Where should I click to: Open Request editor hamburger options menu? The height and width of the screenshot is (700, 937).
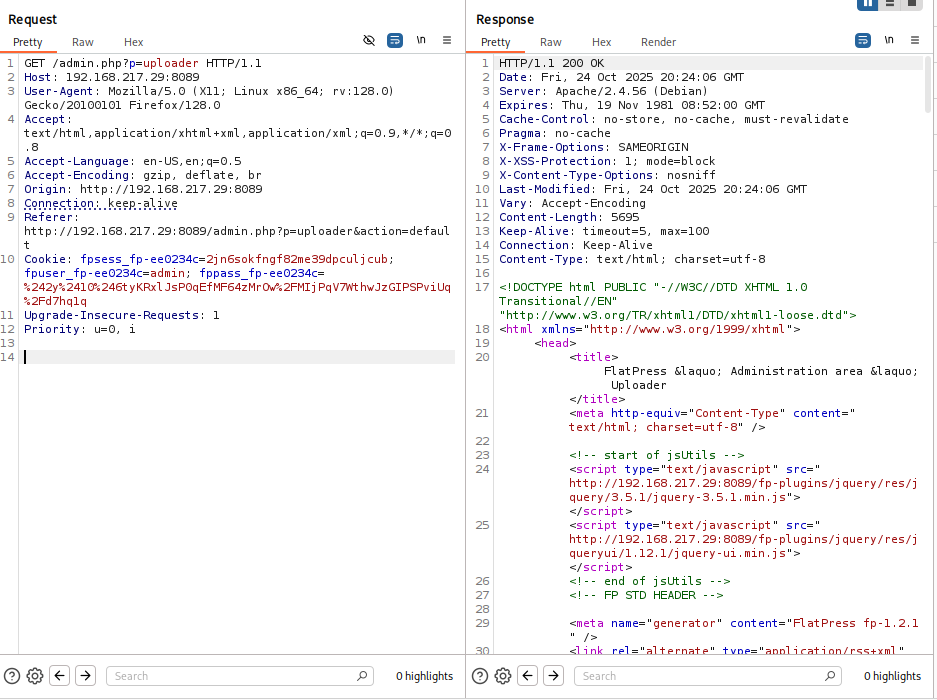447,41
